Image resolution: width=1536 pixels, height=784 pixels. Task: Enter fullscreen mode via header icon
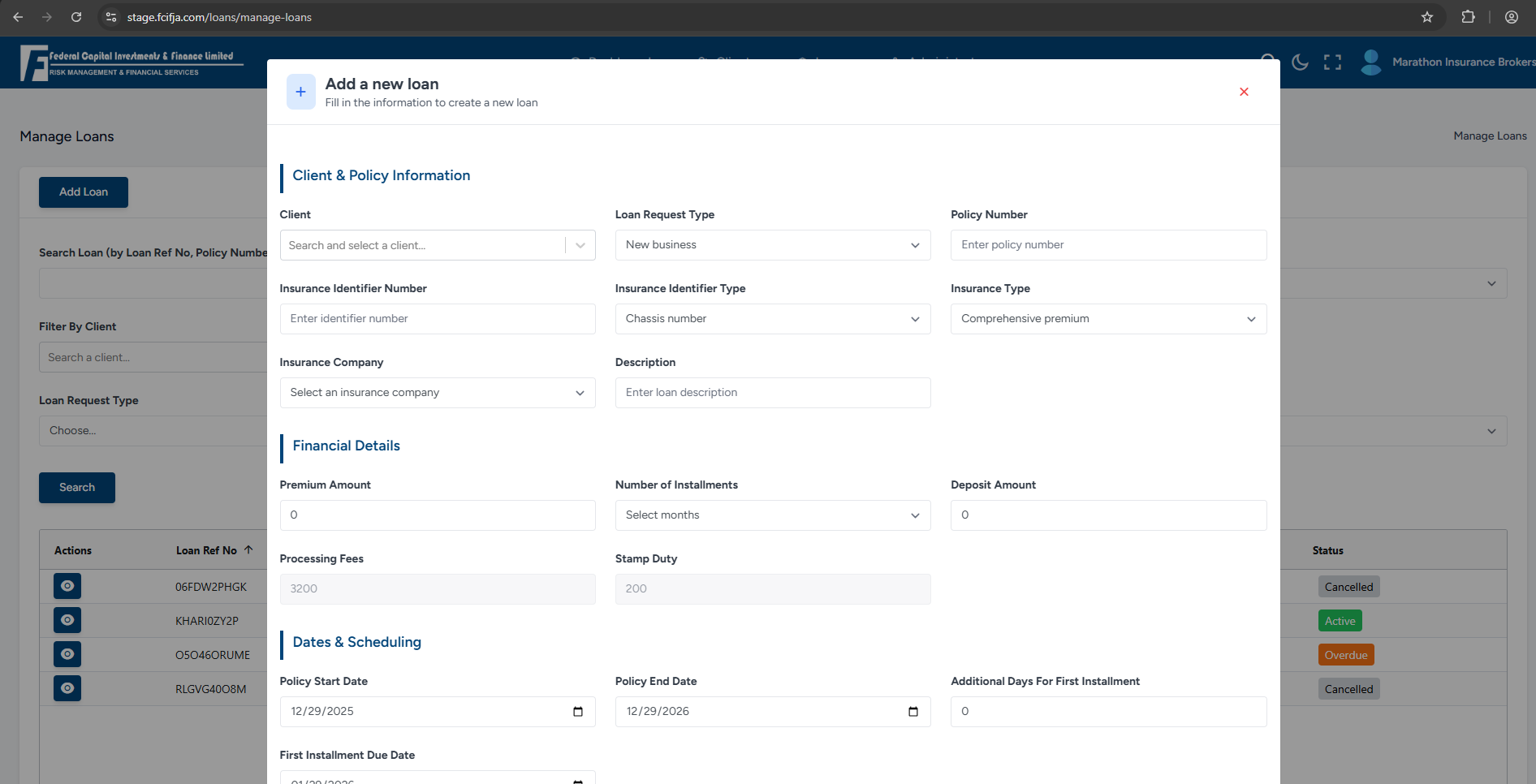(1332, 62)
